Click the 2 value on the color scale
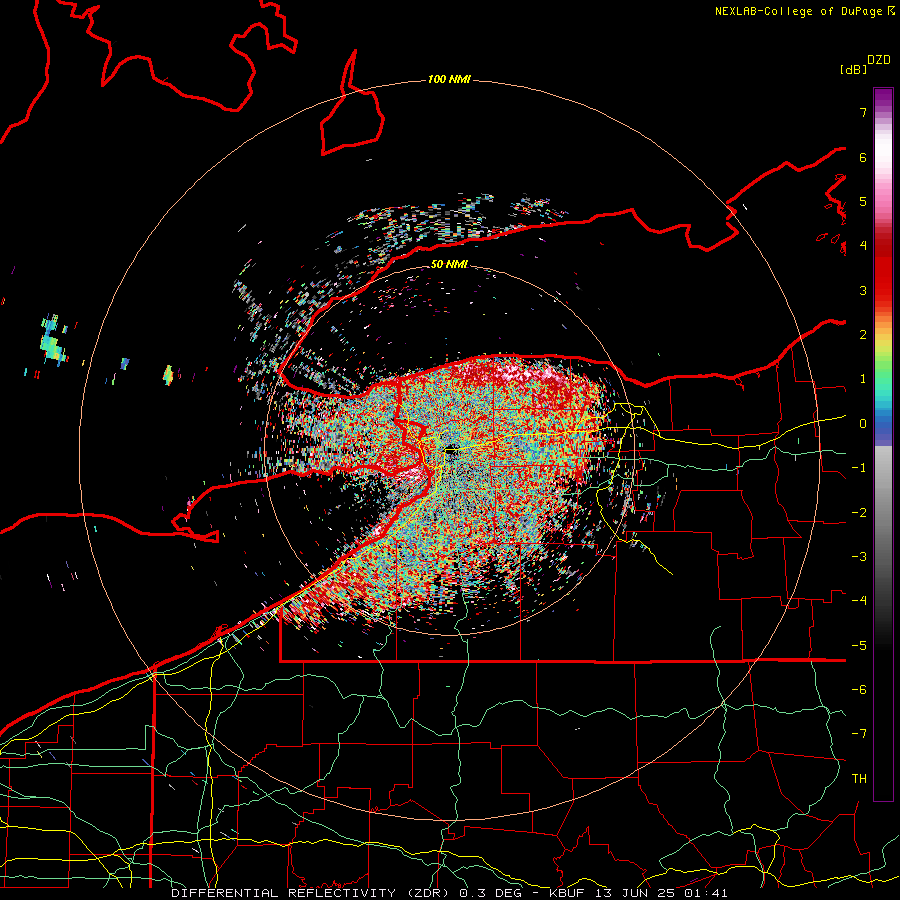Viewport: 900px width, 900px height. [863, 335]
